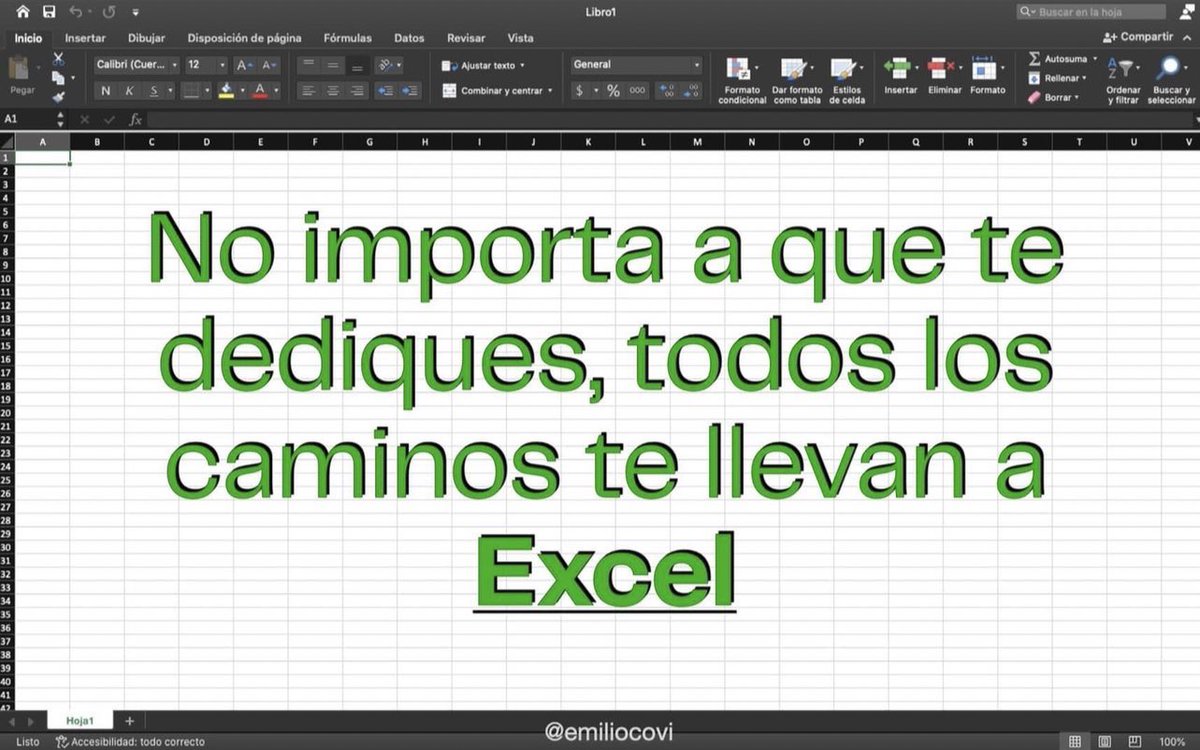Open Formato condicional menu
The image size is (1200, 750).
click(742, 80)
